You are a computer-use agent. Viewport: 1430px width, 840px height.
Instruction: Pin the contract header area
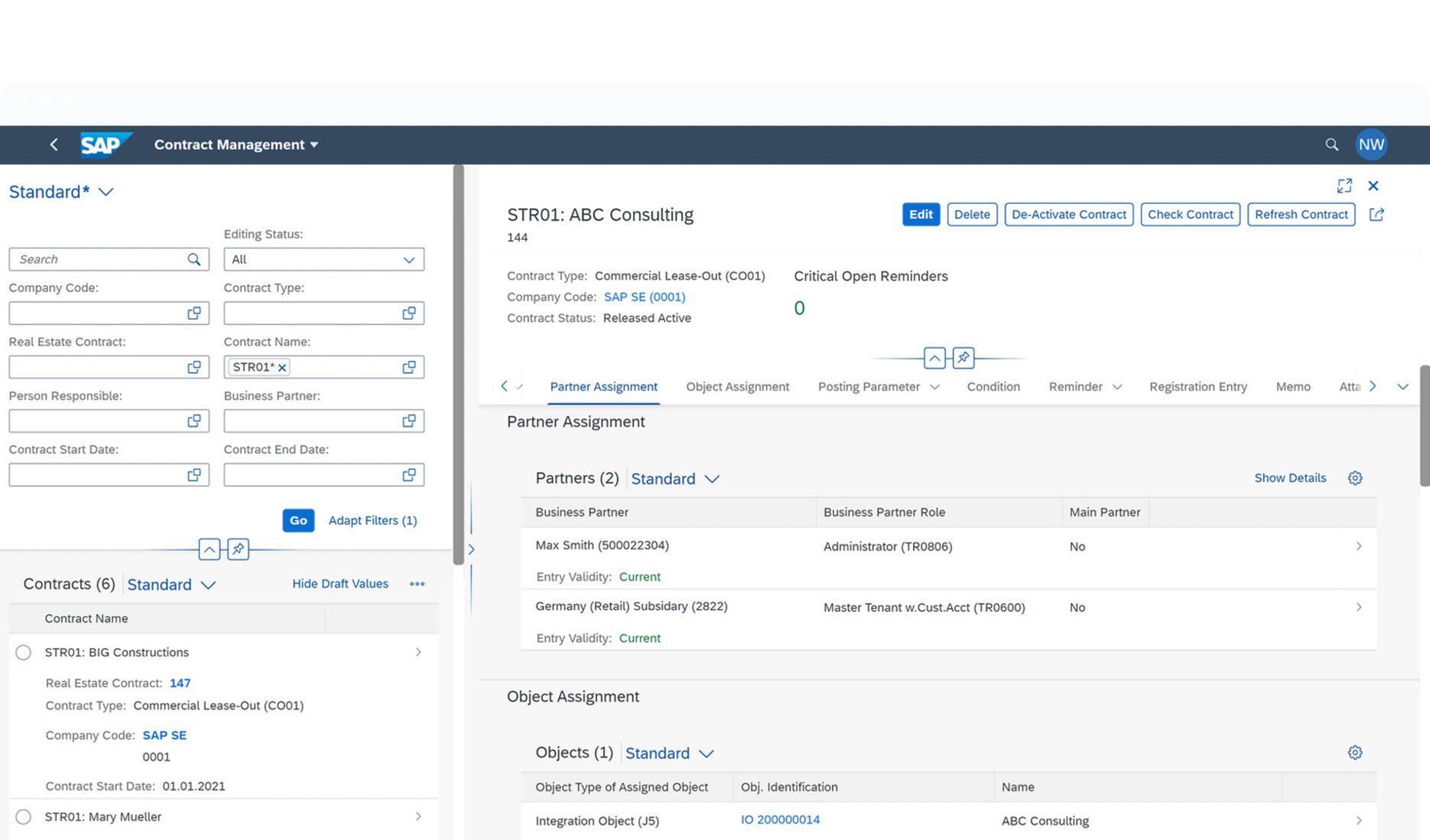(x=963, y=357)
